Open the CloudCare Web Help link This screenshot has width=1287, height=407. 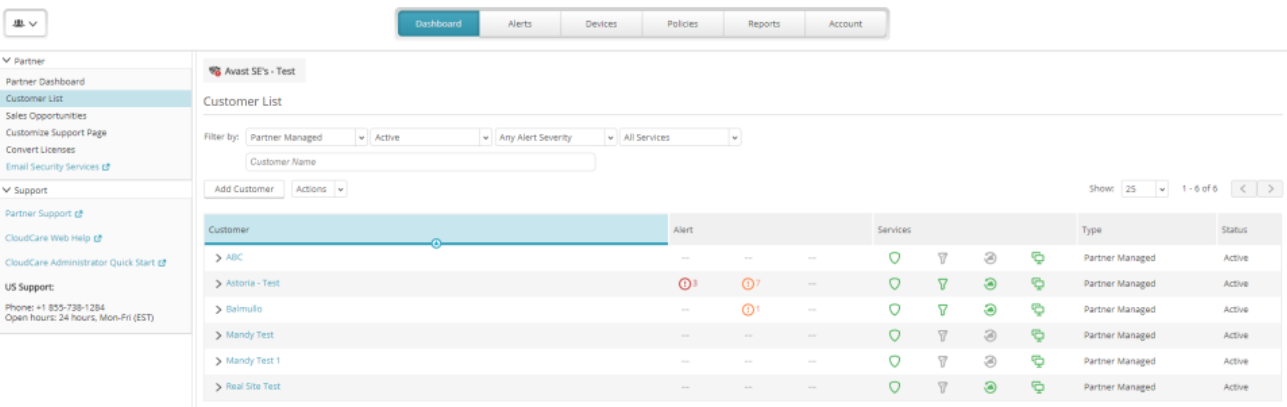[x=54, y=238]
